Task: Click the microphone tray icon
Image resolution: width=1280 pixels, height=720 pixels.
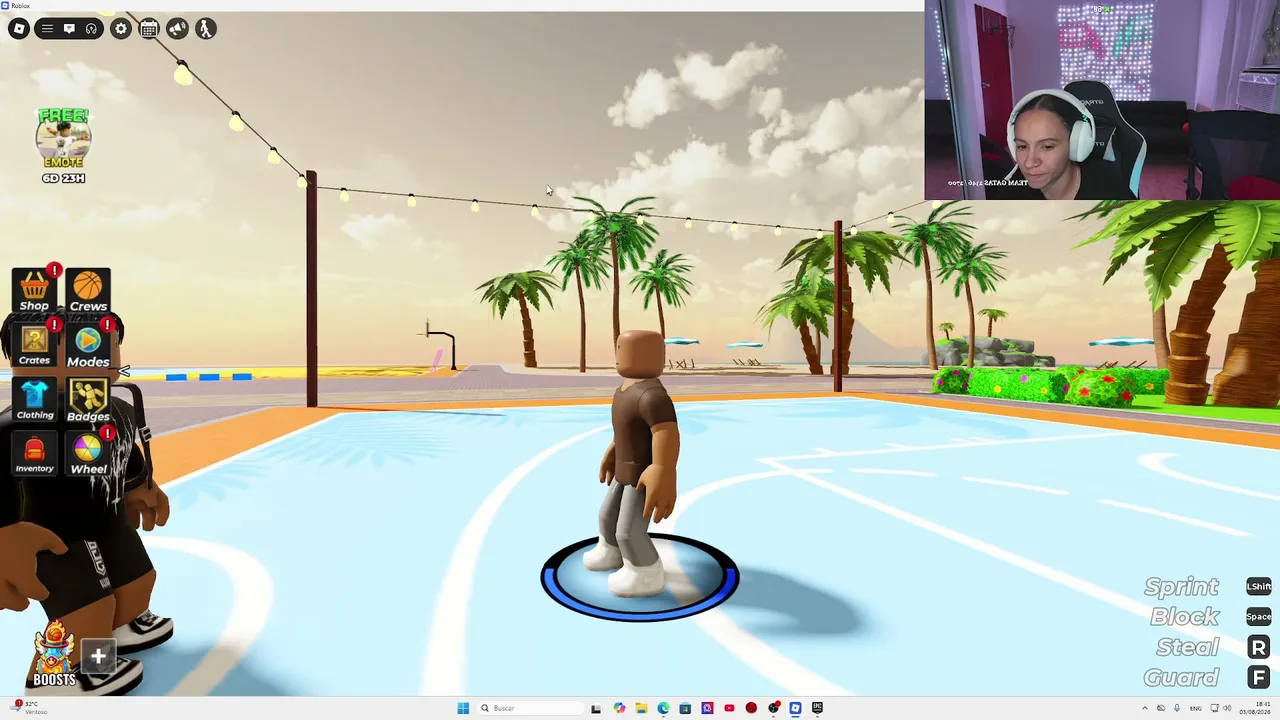Action: (1177, 708)
